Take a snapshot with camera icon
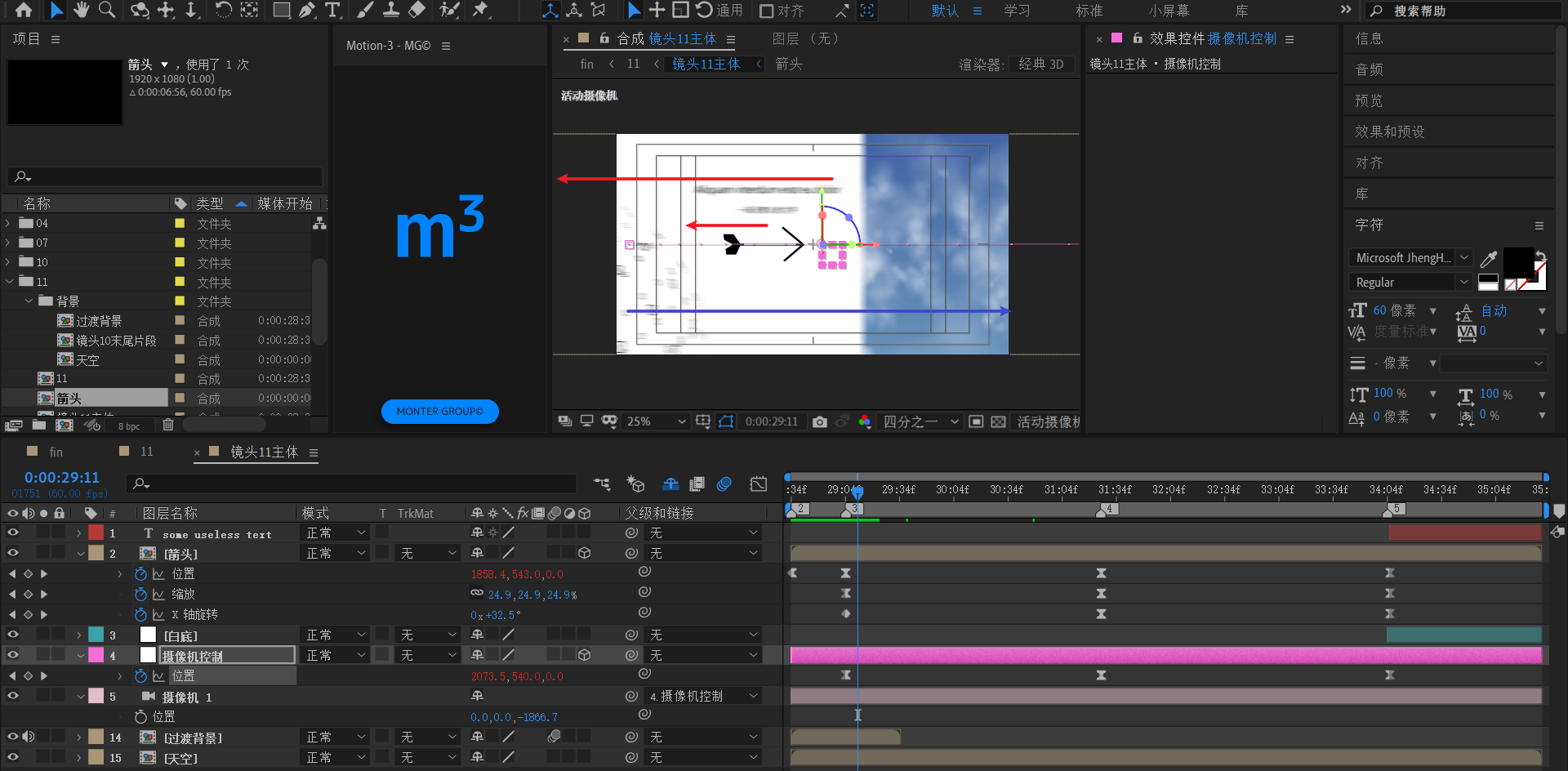The width and height of the screenshot is (1568, 771). coord(820,421)
